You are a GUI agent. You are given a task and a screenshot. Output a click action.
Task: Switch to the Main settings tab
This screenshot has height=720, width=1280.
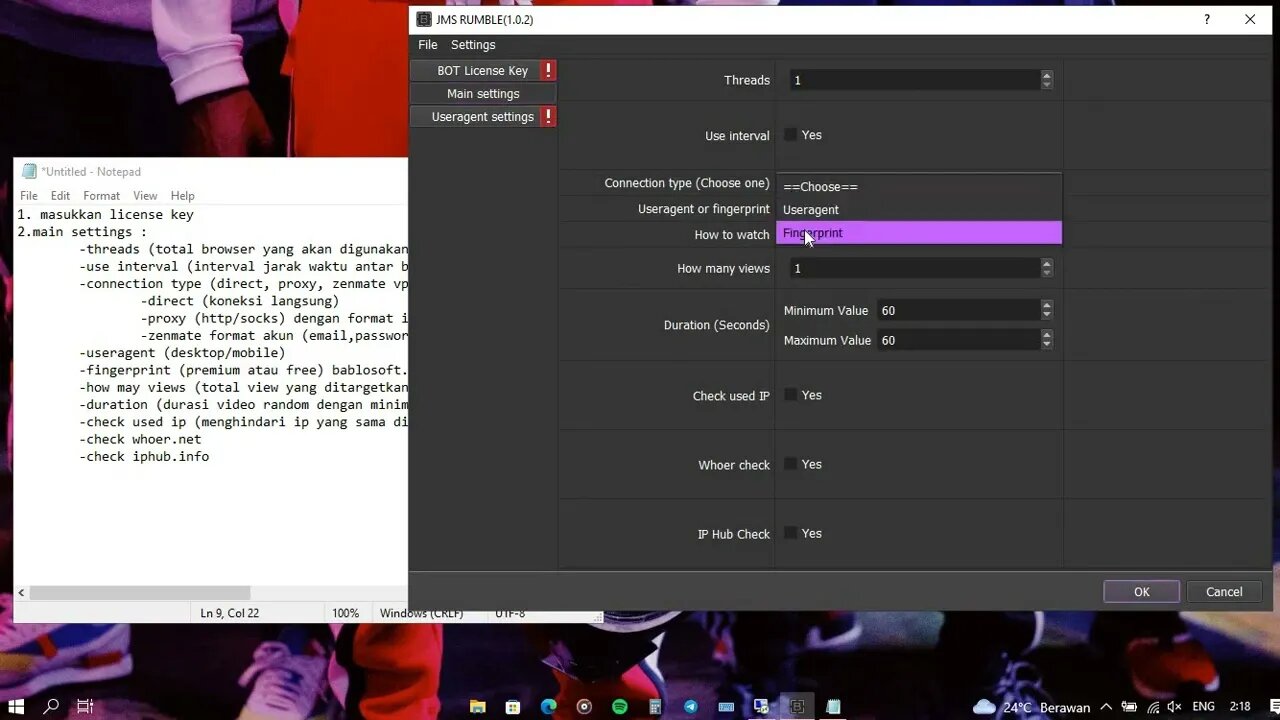[483, 93]
